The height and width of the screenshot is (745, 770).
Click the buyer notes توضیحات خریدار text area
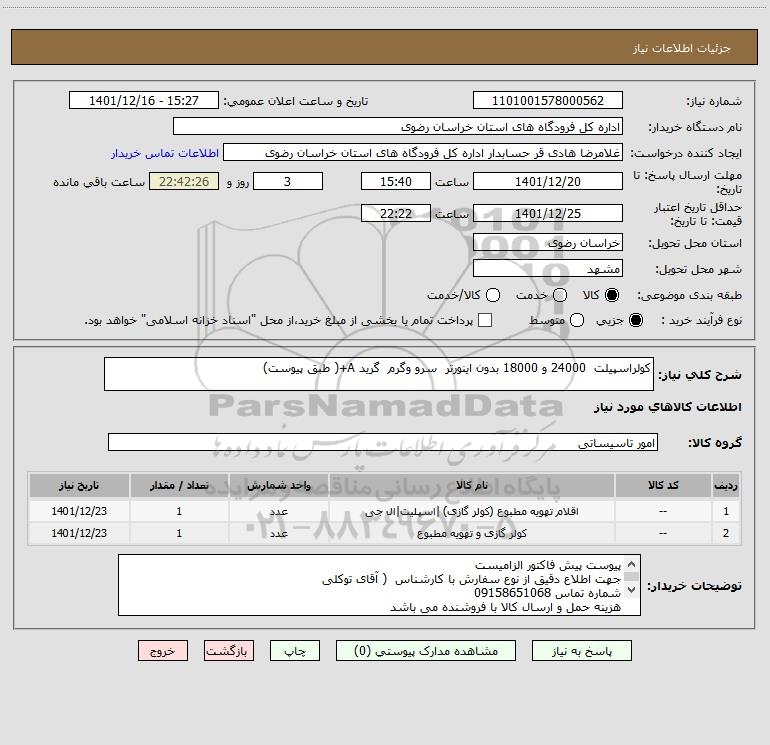tap(379, 585)
